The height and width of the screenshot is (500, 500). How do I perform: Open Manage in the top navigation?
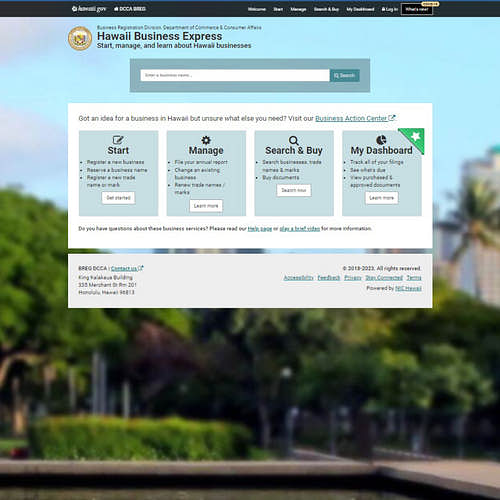click(298, 9)
